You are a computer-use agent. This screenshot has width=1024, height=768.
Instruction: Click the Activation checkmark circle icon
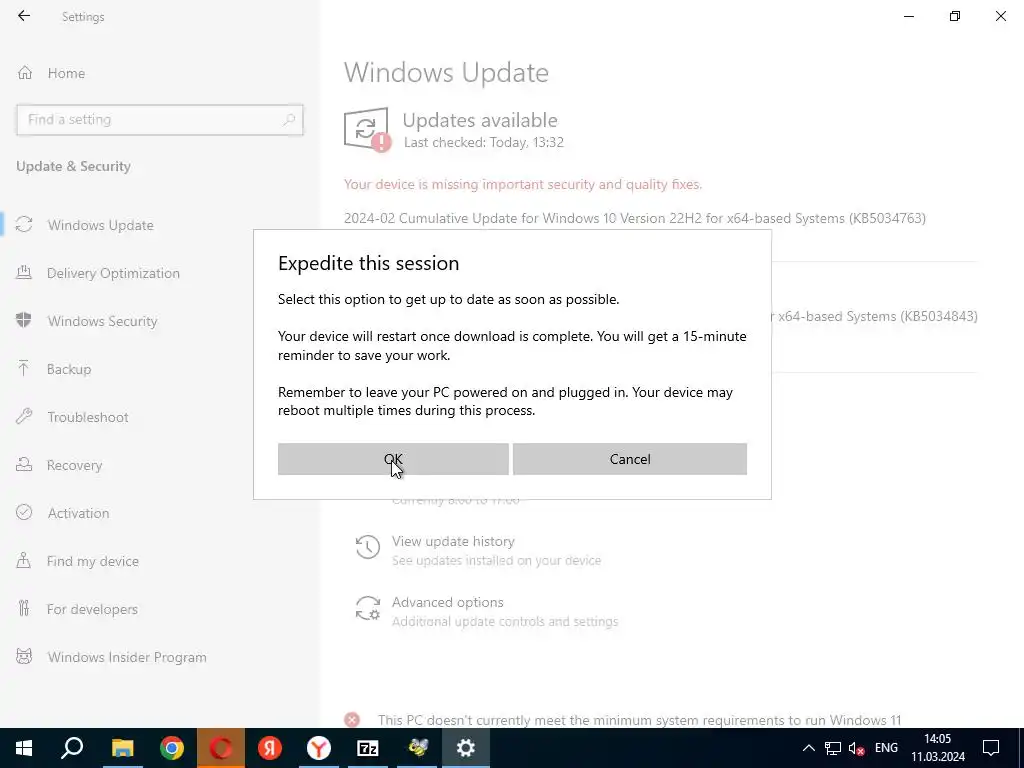click(24, 512)
